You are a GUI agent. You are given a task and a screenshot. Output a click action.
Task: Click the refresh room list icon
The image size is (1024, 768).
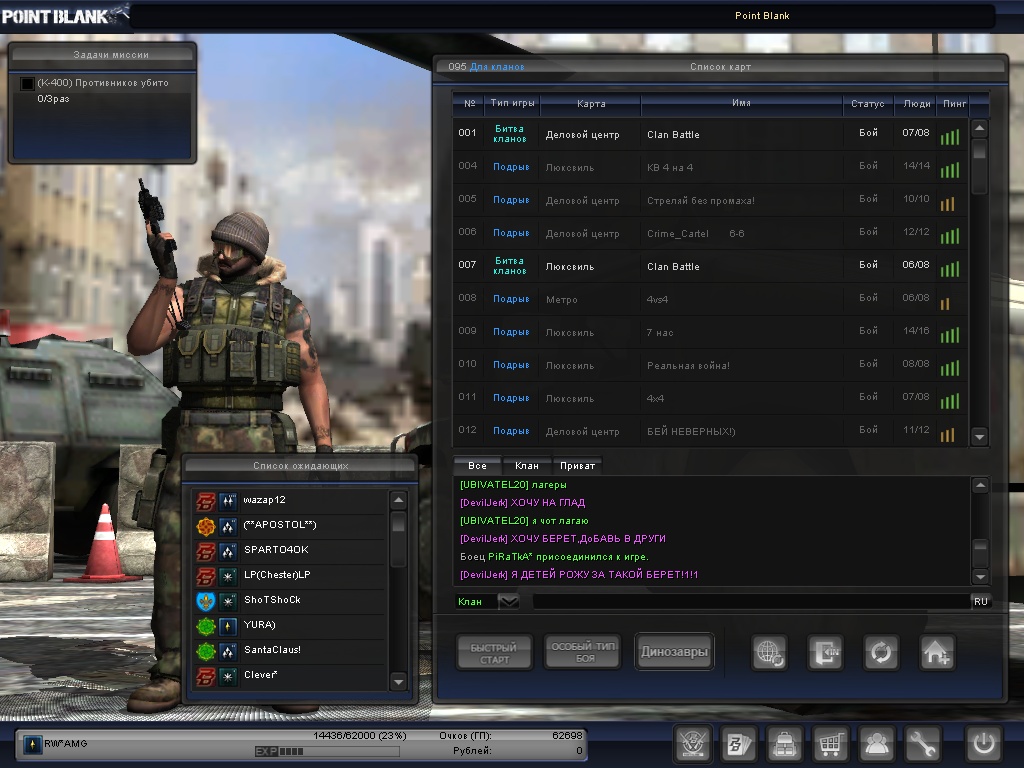(x=881, y=653)
